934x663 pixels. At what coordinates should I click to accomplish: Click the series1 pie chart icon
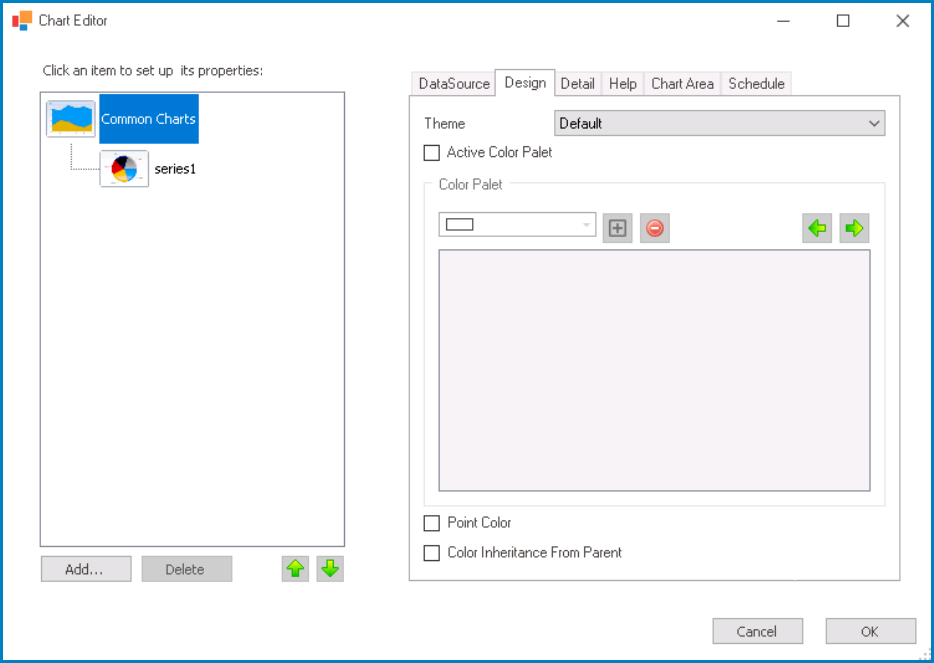[x=124, y=169]
